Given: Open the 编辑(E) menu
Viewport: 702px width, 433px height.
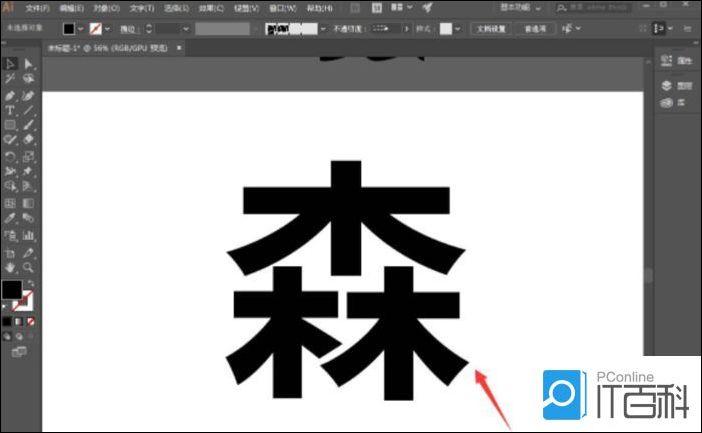Looking at the screenshot, I should pos(72,9).
